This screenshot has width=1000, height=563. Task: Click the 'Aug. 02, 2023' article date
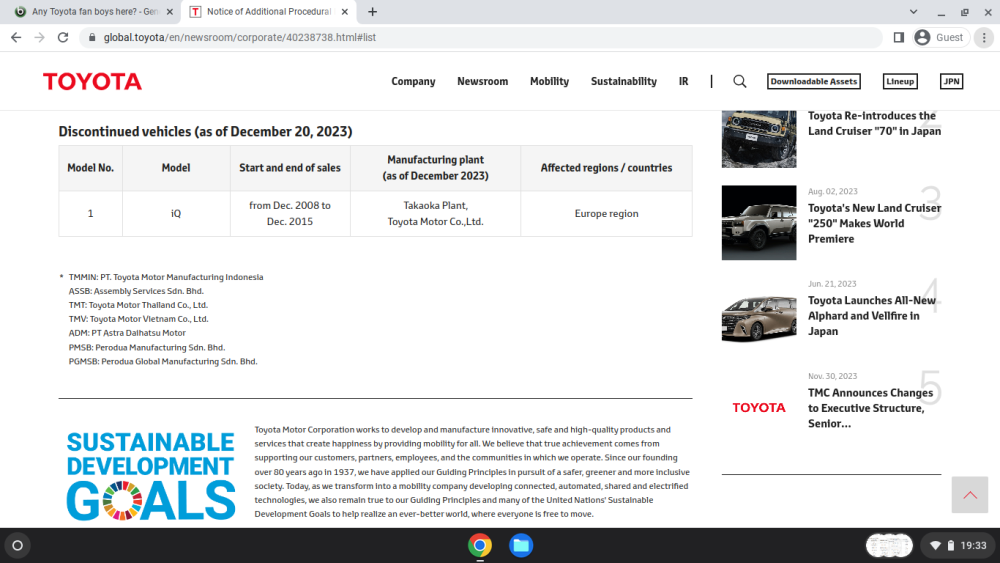pos(833,191)
